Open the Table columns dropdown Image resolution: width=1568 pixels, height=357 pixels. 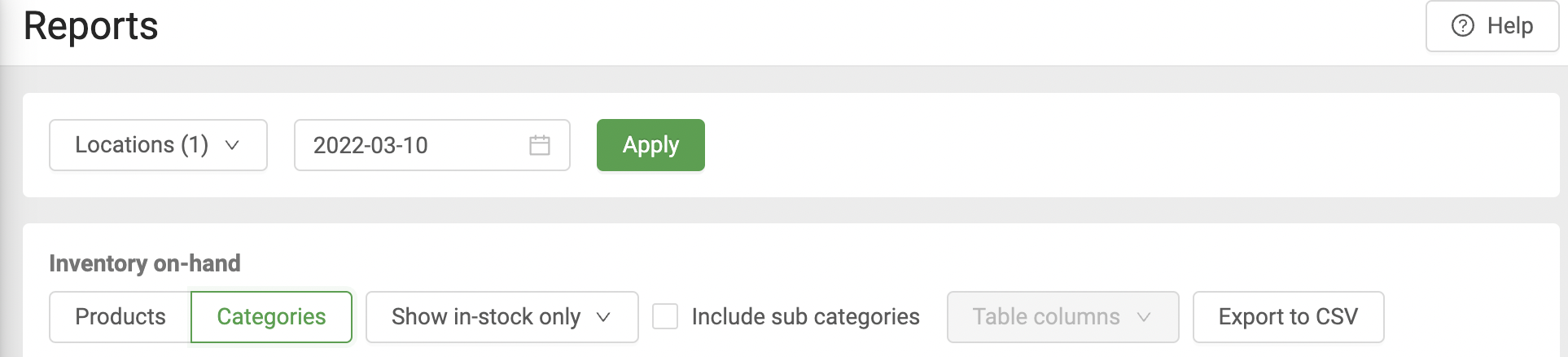pos(1062,317)
